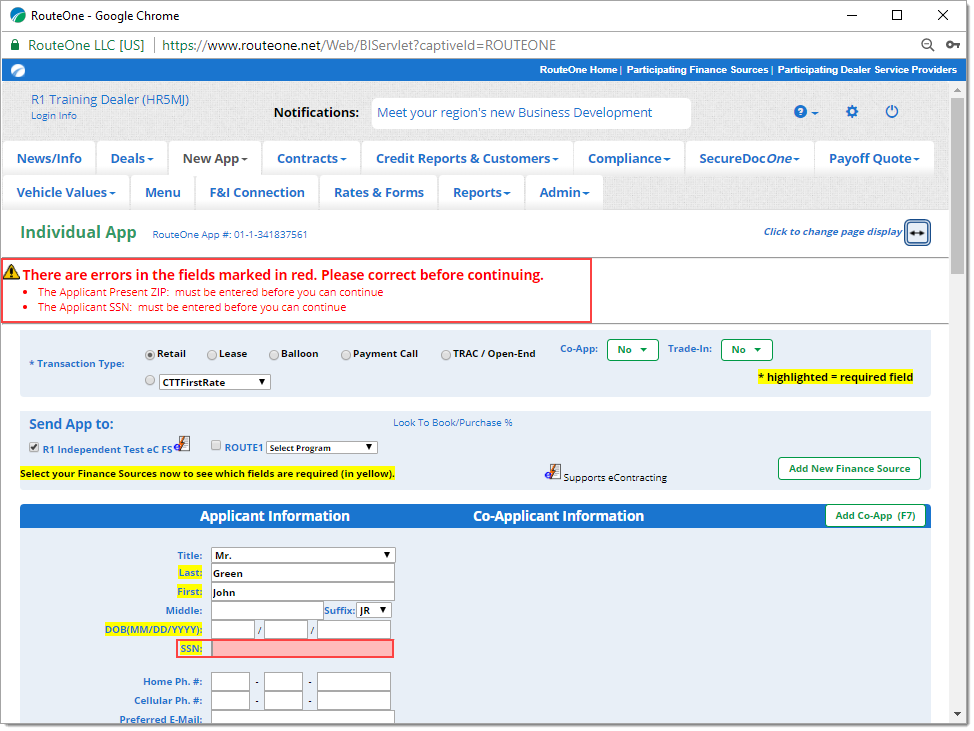Open the F&I Connection tab
This screenshot has height=731, width=974.
[257, 193]
